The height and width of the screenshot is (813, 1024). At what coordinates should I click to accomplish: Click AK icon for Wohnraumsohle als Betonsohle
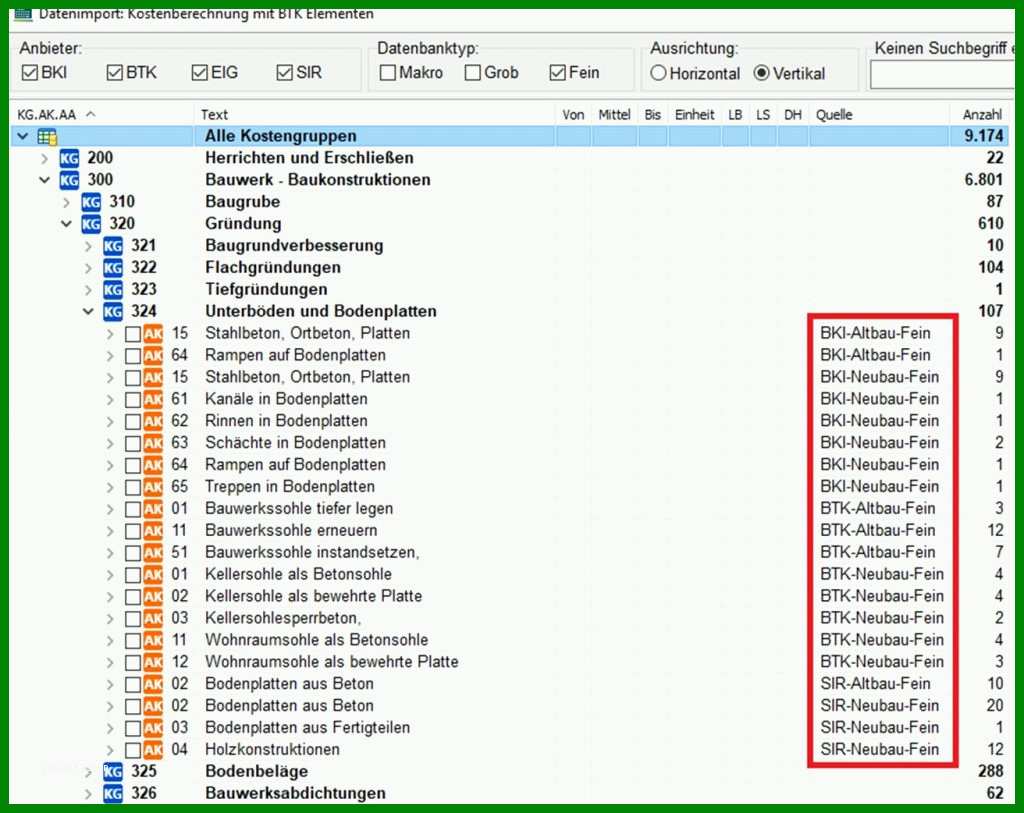pyautogui.click(x=153, y=640)
